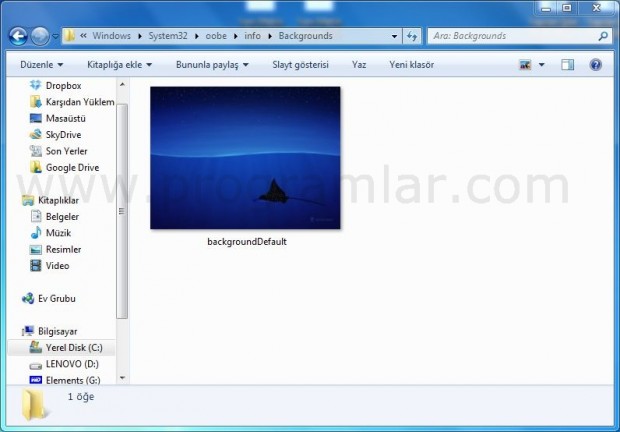620x432 pixels.
Task: Change view with the view icon
Action: (x=525, y=65)
